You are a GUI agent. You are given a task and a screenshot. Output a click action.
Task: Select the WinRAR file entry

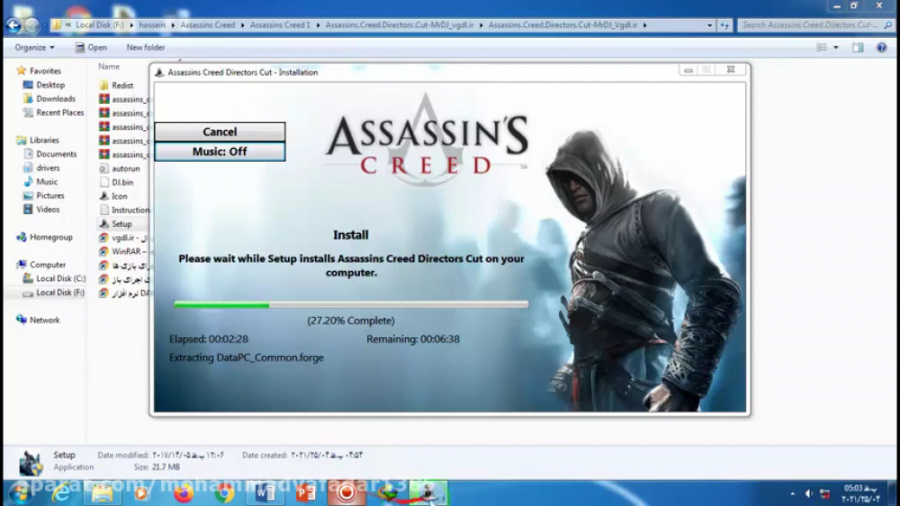pyautogui.click(x=124, y=251)
